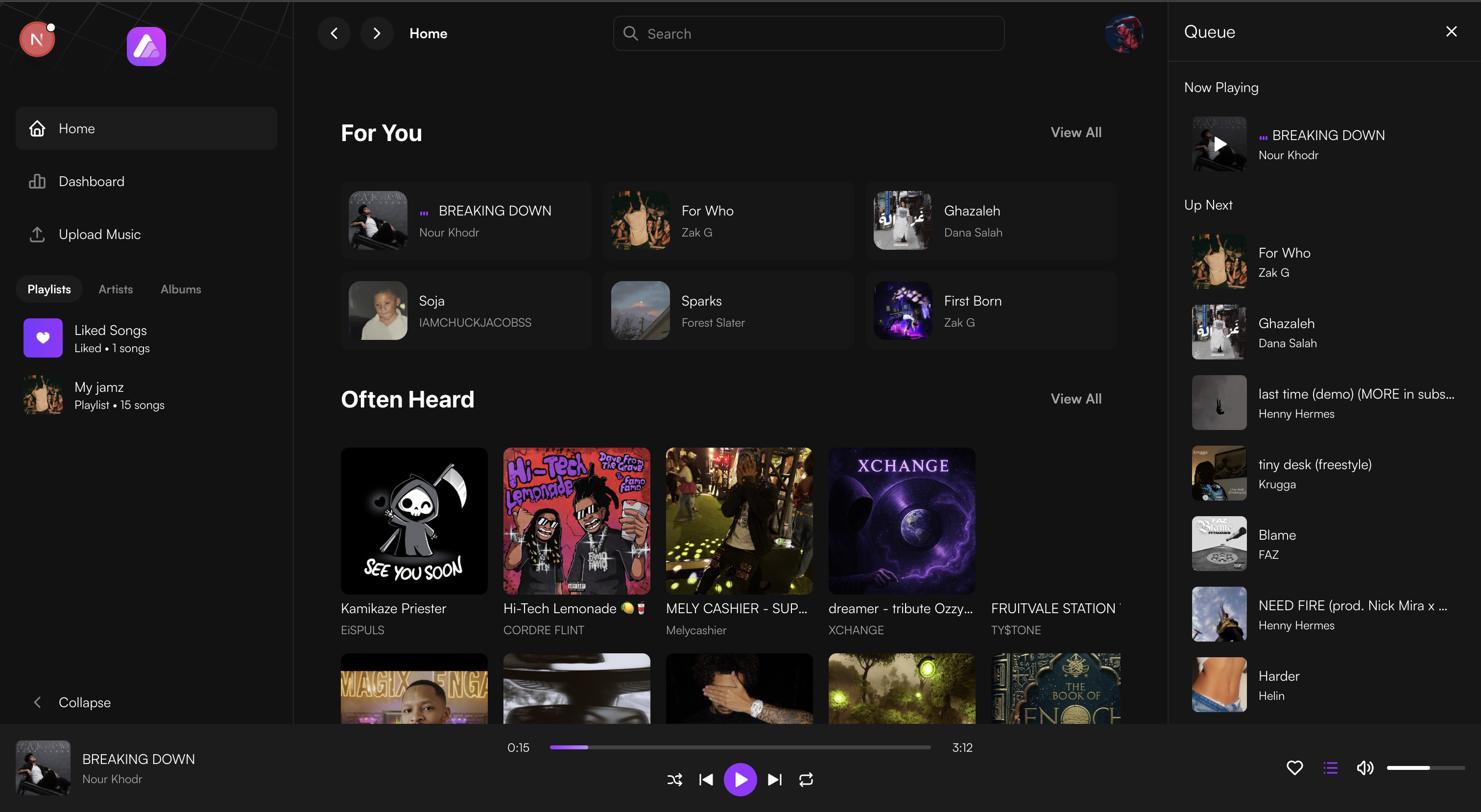Image resolution: width=1481 pixels, height=812 pixels.
Task: Open the queue list icon near volume controls
Action: tap(1330, 768)
